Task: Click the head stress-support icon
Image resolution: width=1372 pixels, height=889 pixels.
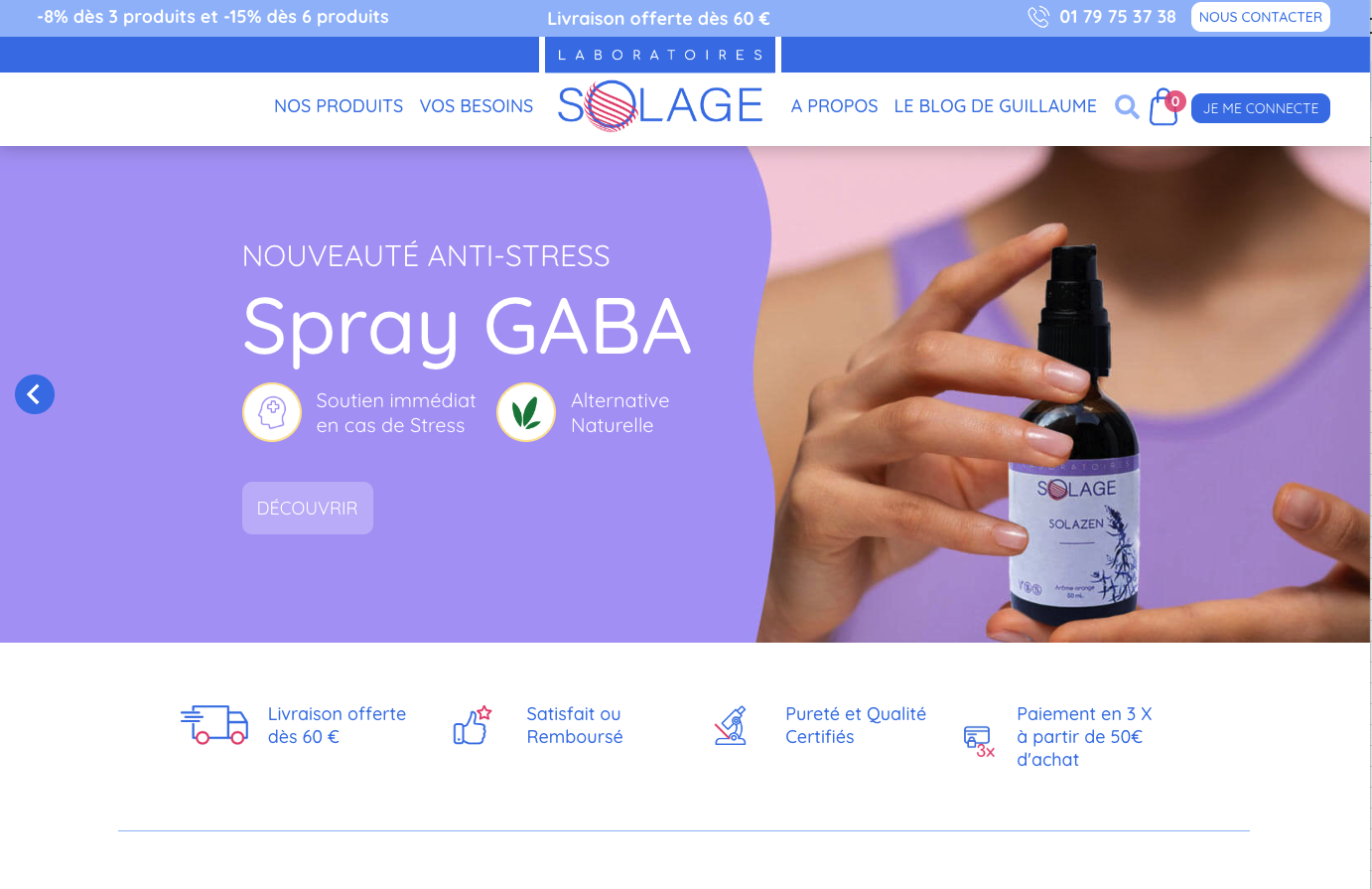Action: [272, 412]
